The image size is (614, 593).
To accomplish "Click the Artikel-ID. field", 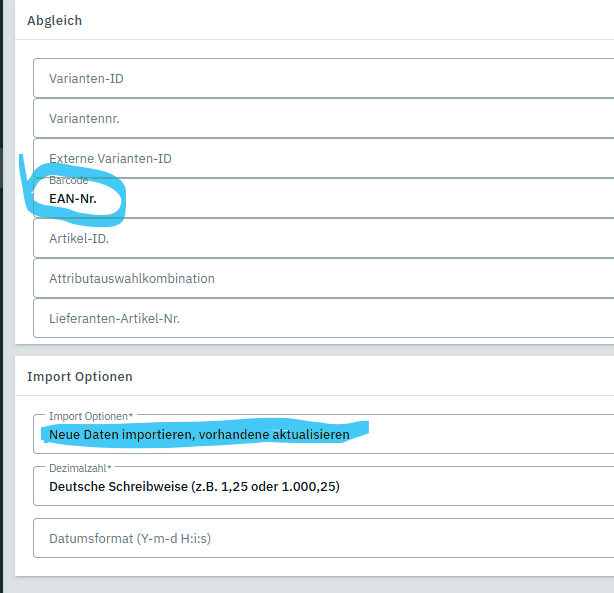I will [320, 238].
